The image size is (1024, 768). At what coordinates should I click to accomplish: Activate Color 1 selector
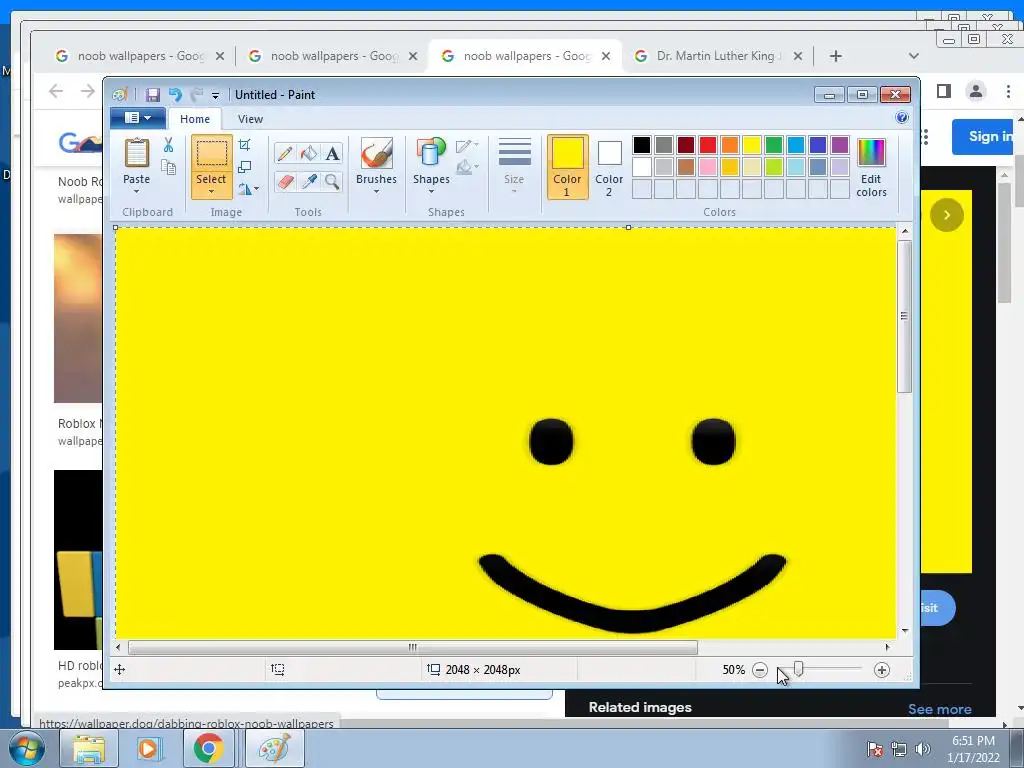pyautogui.click(x=568, y=167)
